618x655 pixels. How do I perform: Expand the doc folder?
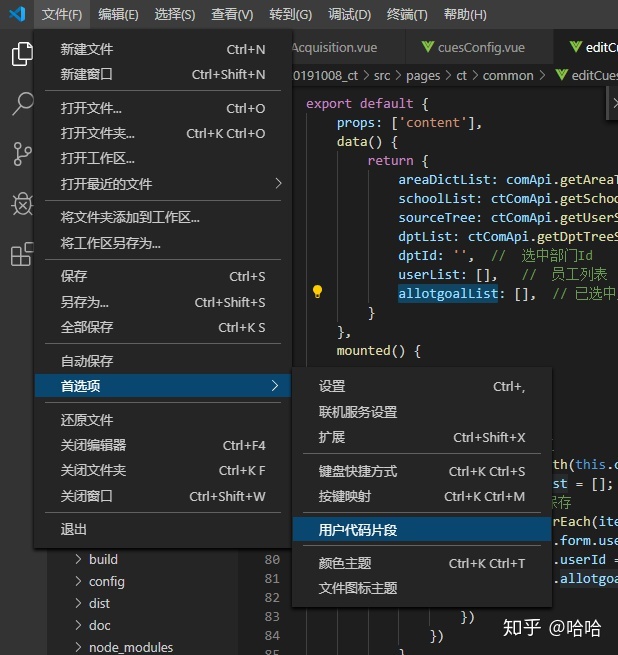[99, 625]
